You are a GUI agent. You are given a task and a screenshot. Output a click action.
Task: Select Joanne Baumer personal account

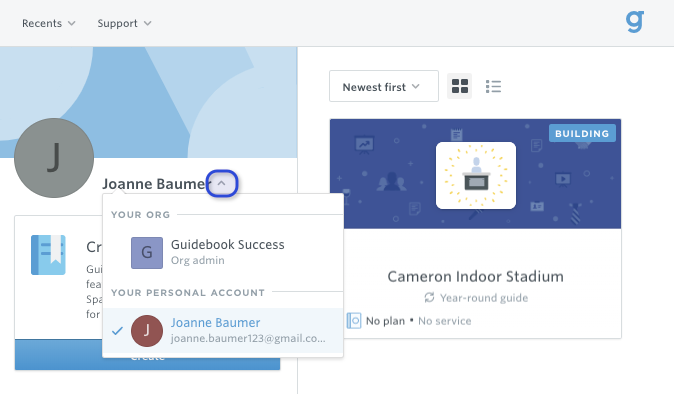click(x=223, y=331)
